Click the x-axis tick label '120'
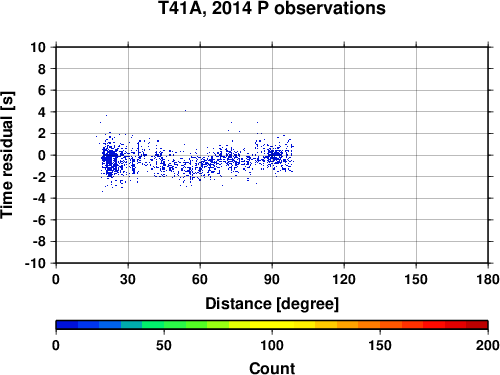The image size is (500, 375). click(x=344, y=279)
